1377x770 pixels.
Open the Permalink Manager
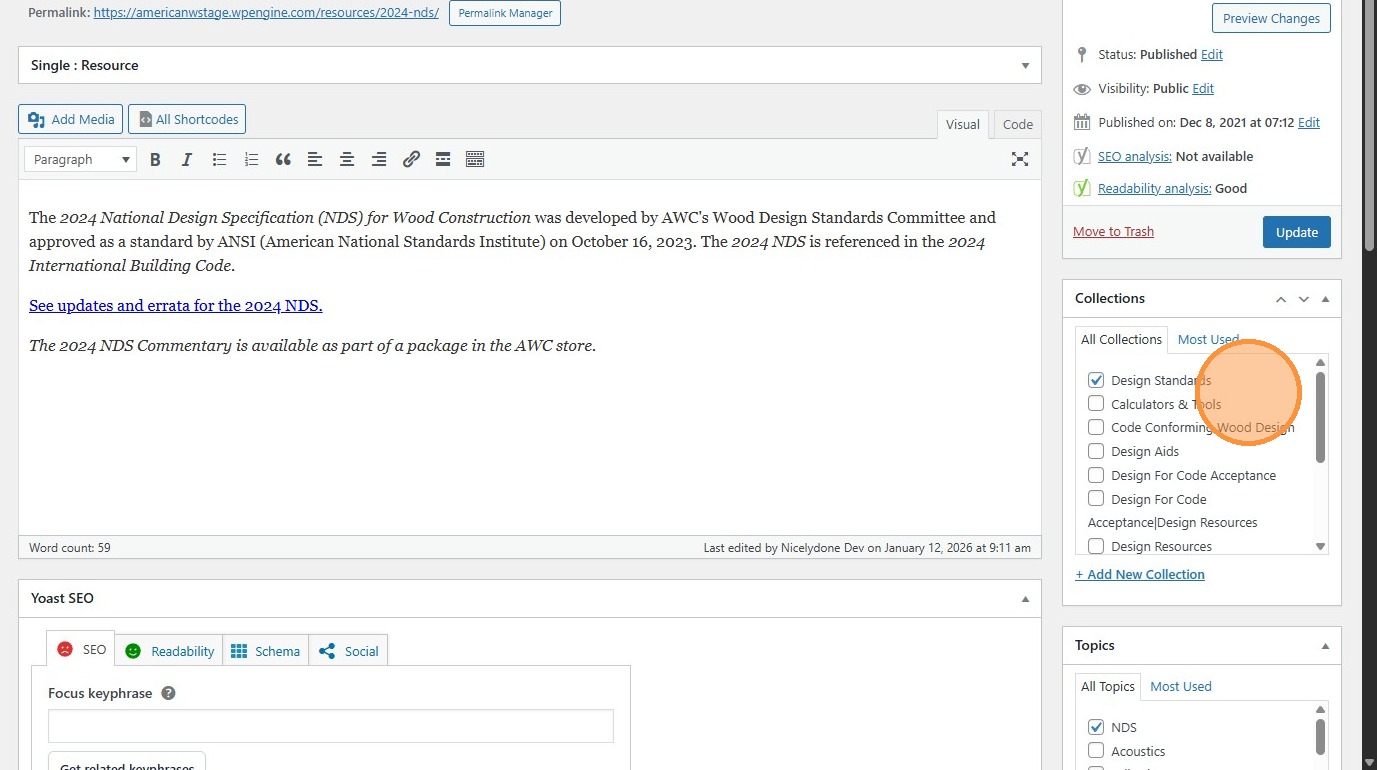pyautogui.click(x=505, y=13)
